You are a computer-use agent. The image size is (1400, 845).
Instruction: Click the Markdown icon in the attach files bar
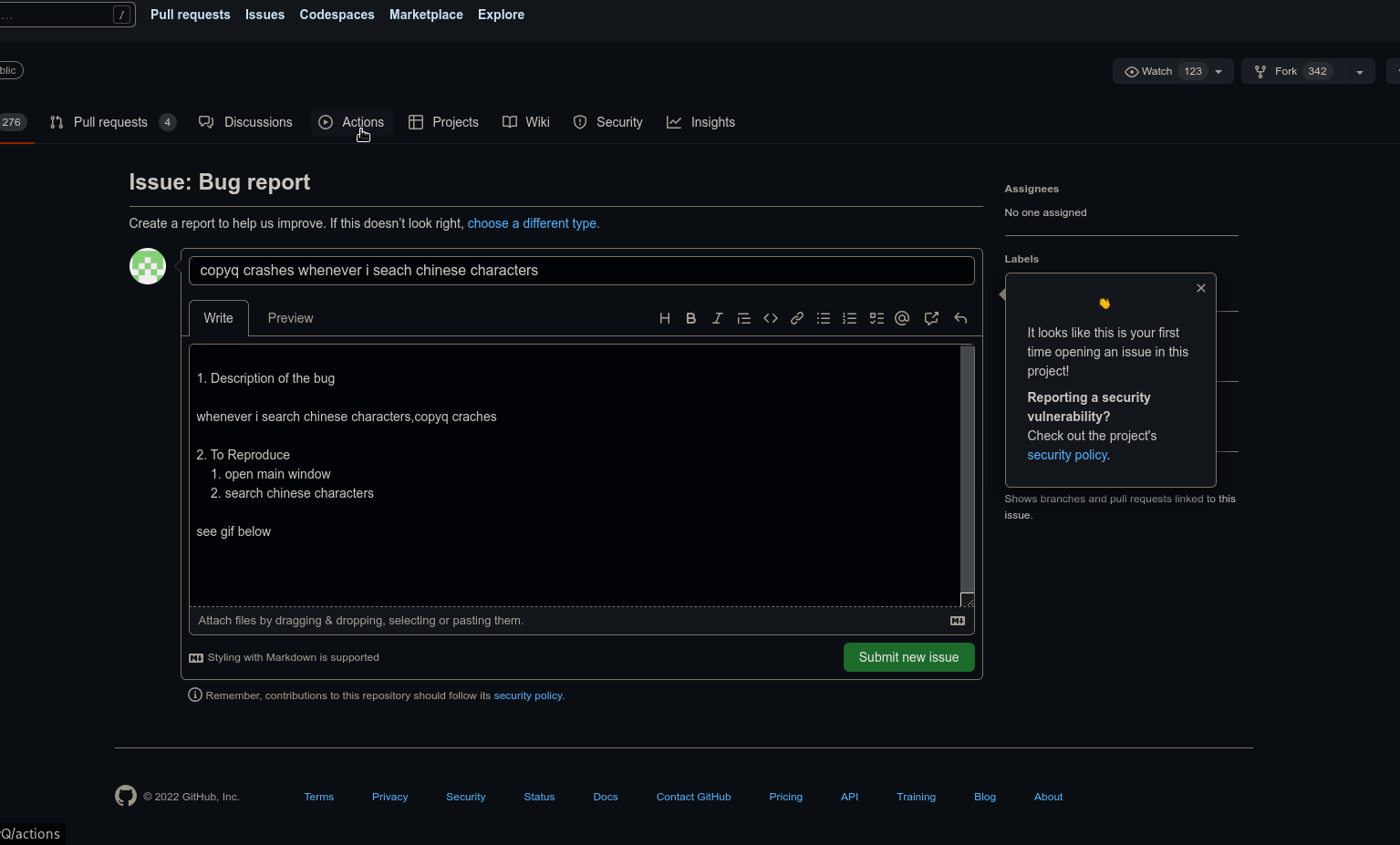[x=958, y=621]
